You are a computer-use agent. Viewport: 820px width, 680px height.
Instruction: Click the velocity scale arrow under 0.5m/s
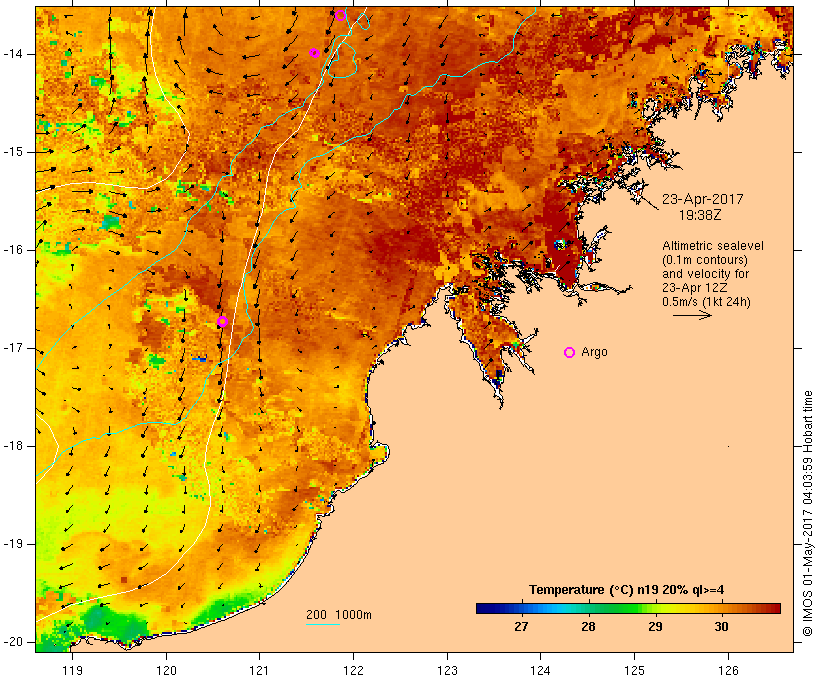[x=692, y=315]
